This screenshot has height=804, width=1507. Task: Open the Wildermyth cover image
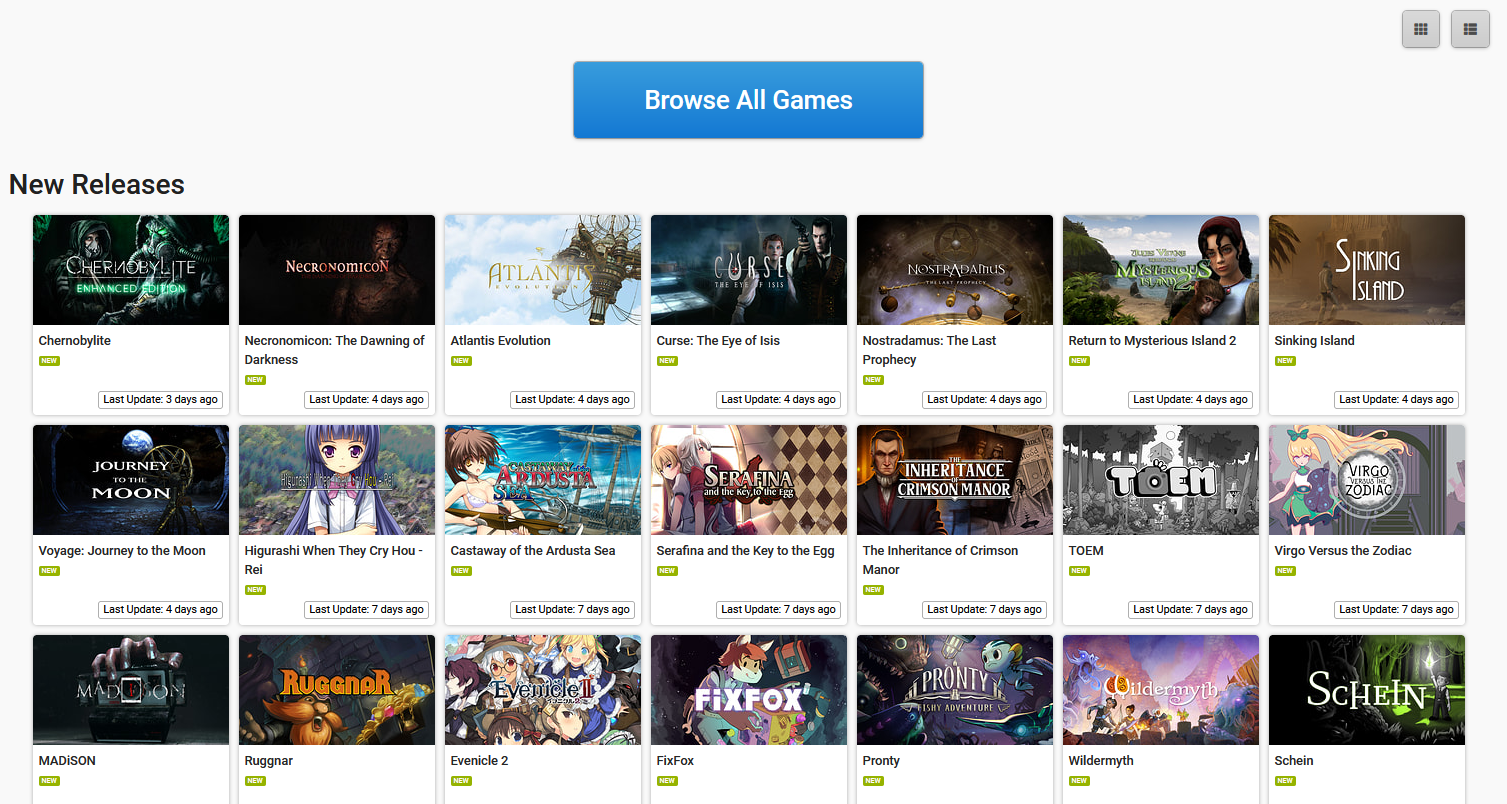coord(1161,690)
